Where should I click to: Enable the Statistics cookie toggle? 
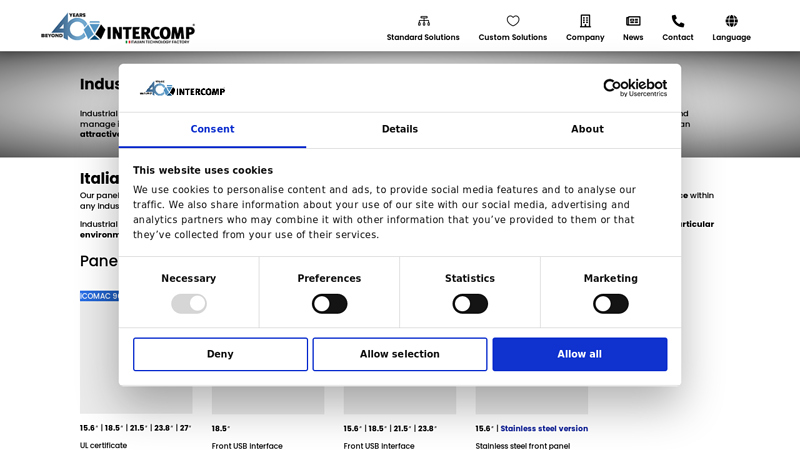tap(470, 304)
